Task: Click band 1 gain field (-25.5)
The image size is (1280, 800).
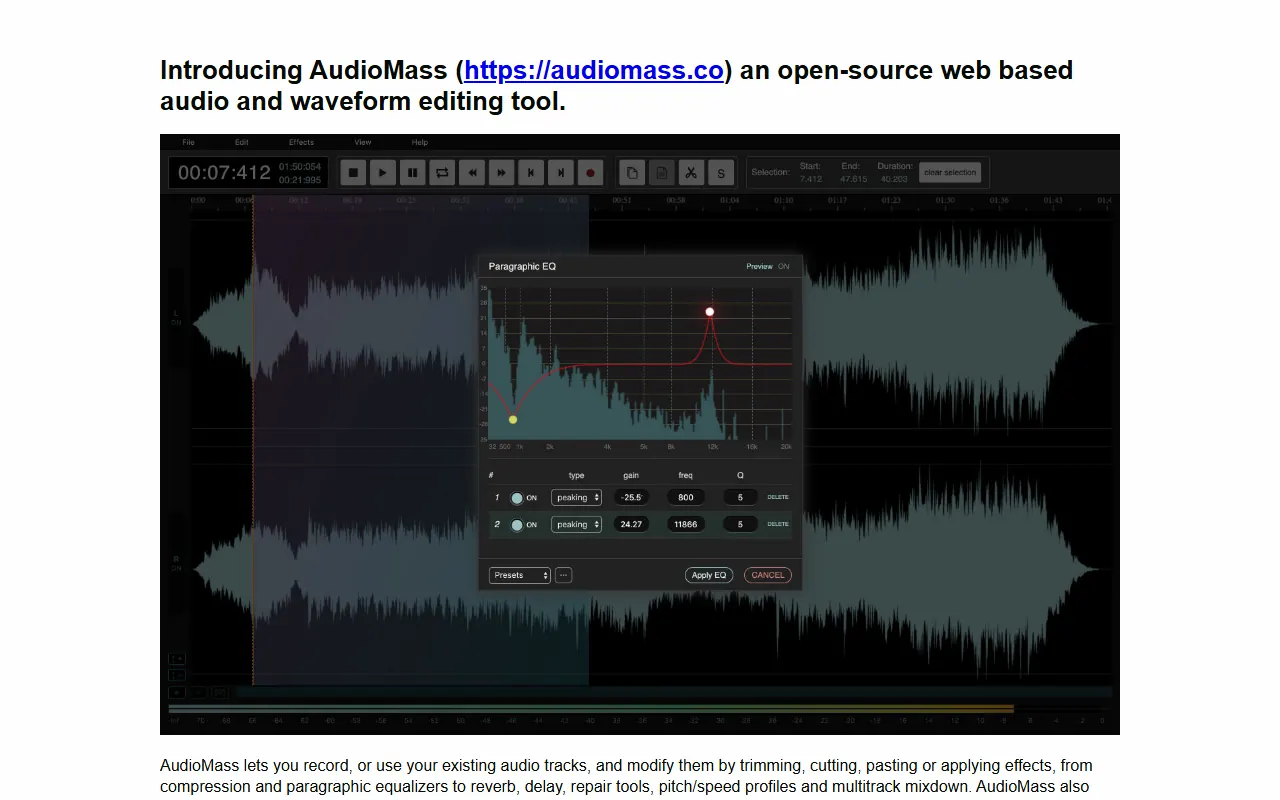Action: pos(631,497)
